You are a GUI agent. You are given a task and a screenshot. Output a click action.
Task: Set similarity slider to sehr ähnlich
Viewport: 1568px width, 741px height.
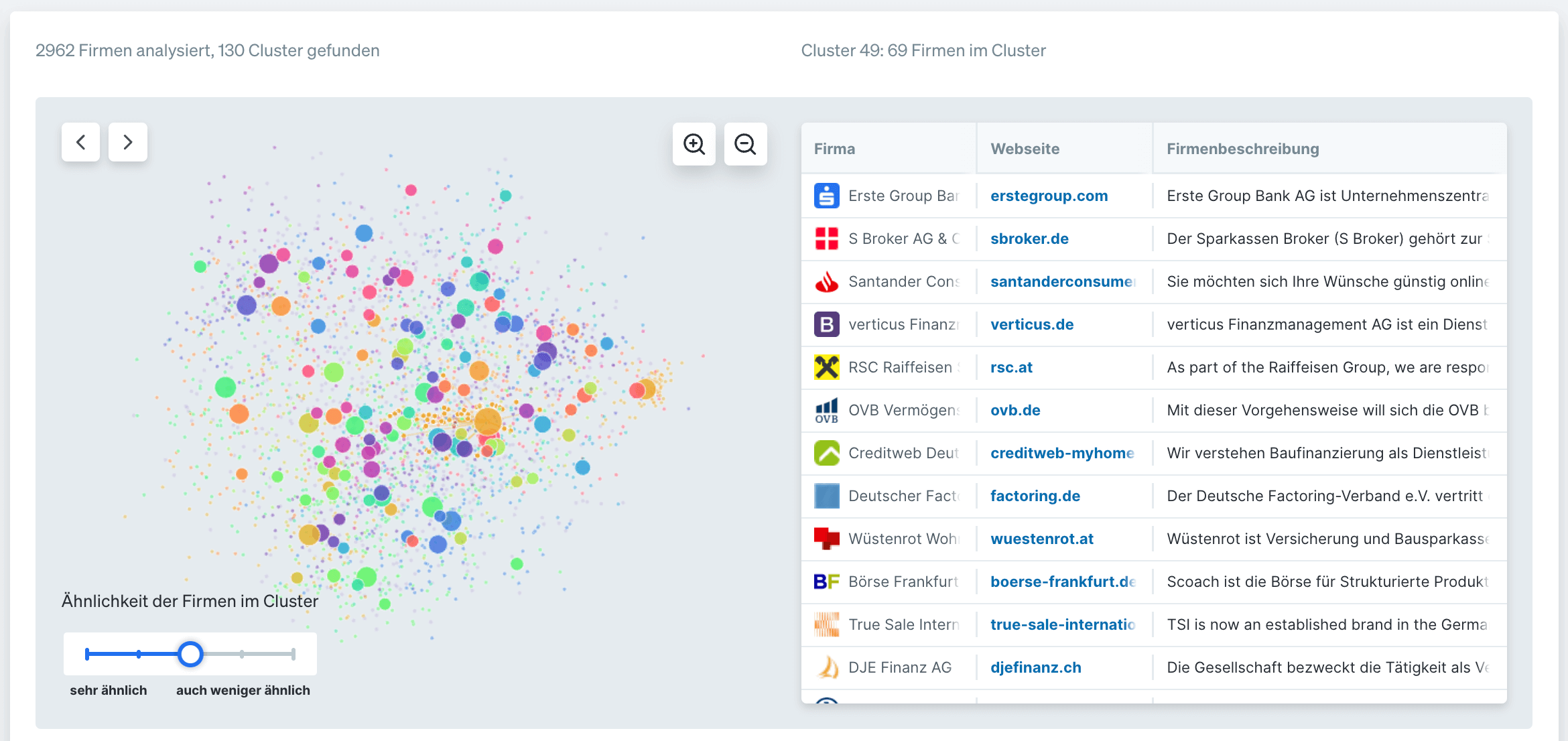tap(87, 653)
